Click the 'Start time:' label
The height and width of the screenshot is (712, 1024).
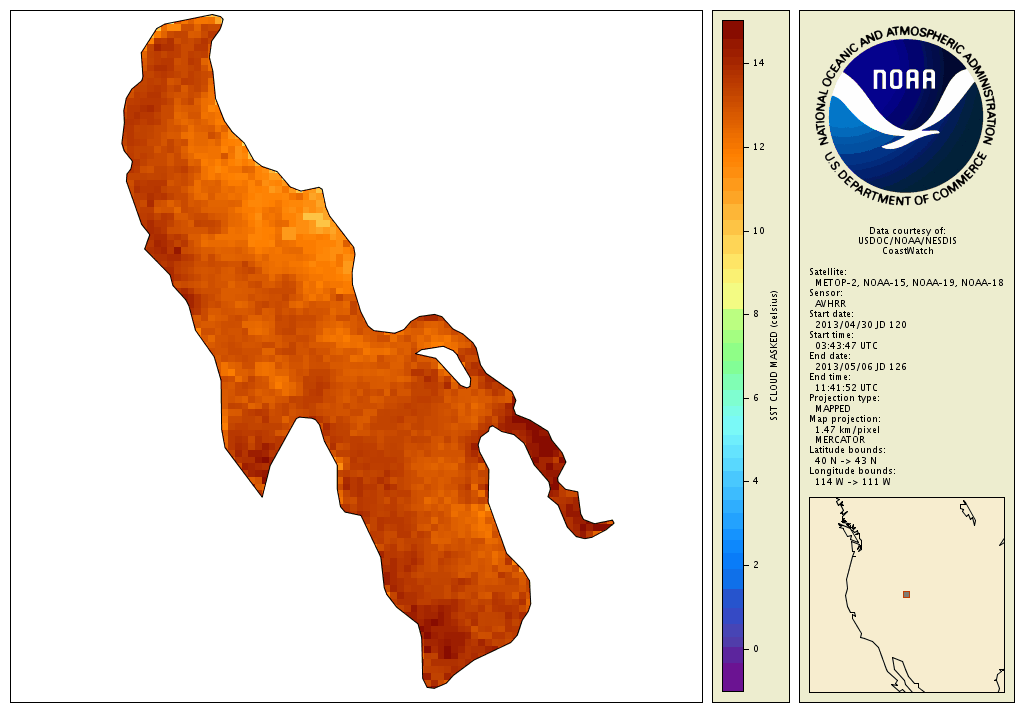pyautogui.click(x=831, y=335)
